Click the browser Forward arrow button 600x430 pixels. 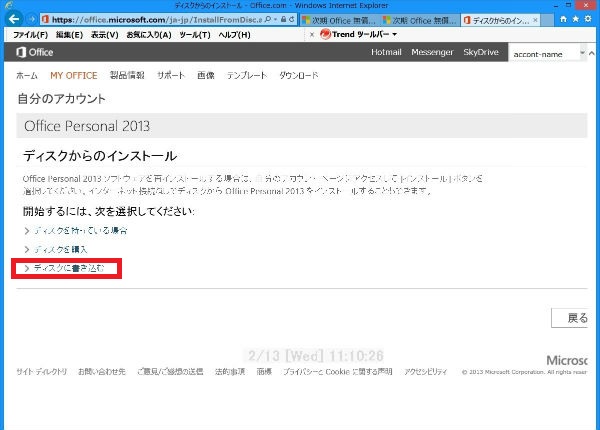(31, 19)
